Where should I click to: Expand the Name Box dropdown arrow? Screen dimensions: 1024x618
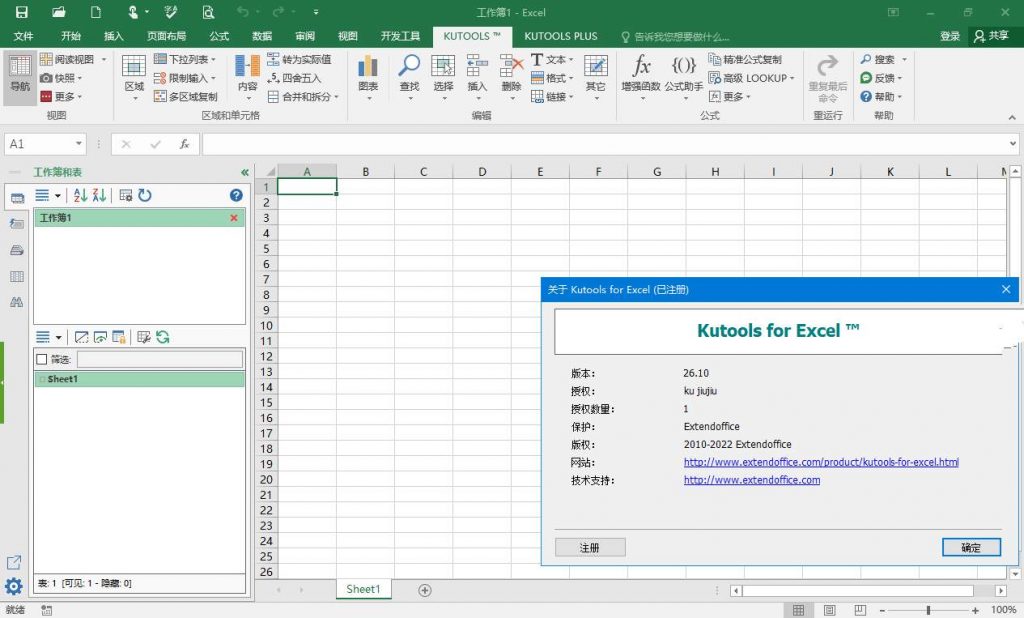[78, 144]
